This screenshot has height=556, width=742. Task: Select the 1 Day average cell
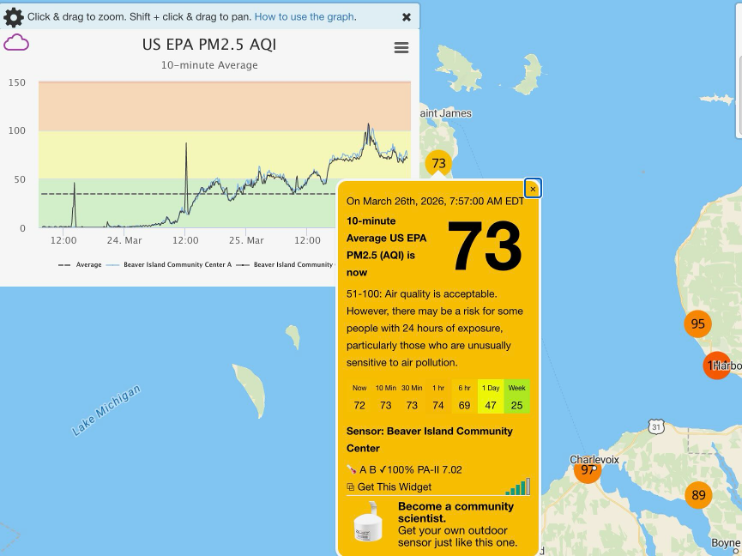coord(490,397)
